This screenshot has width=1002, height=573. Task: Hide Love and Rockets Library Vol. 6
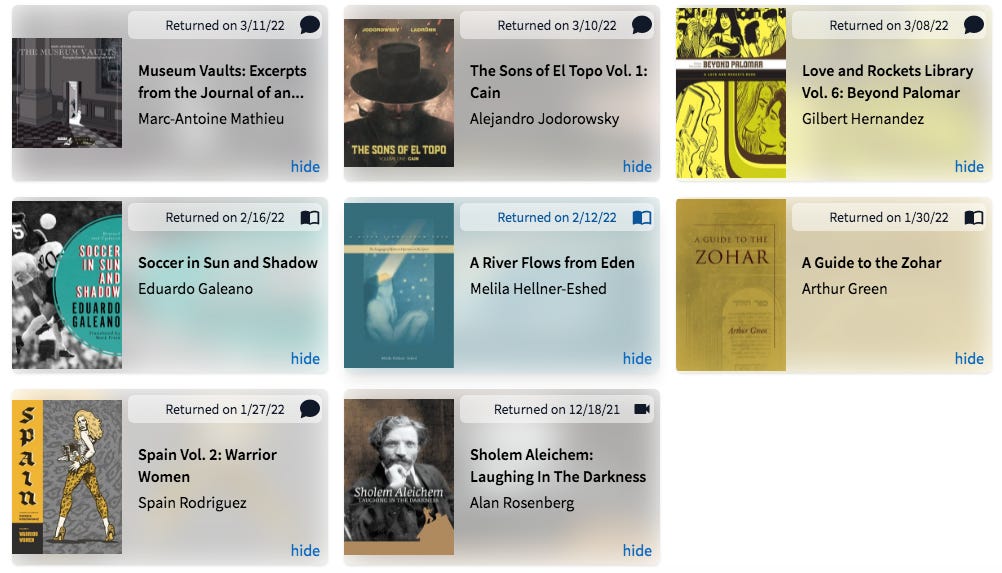point(969,167)
